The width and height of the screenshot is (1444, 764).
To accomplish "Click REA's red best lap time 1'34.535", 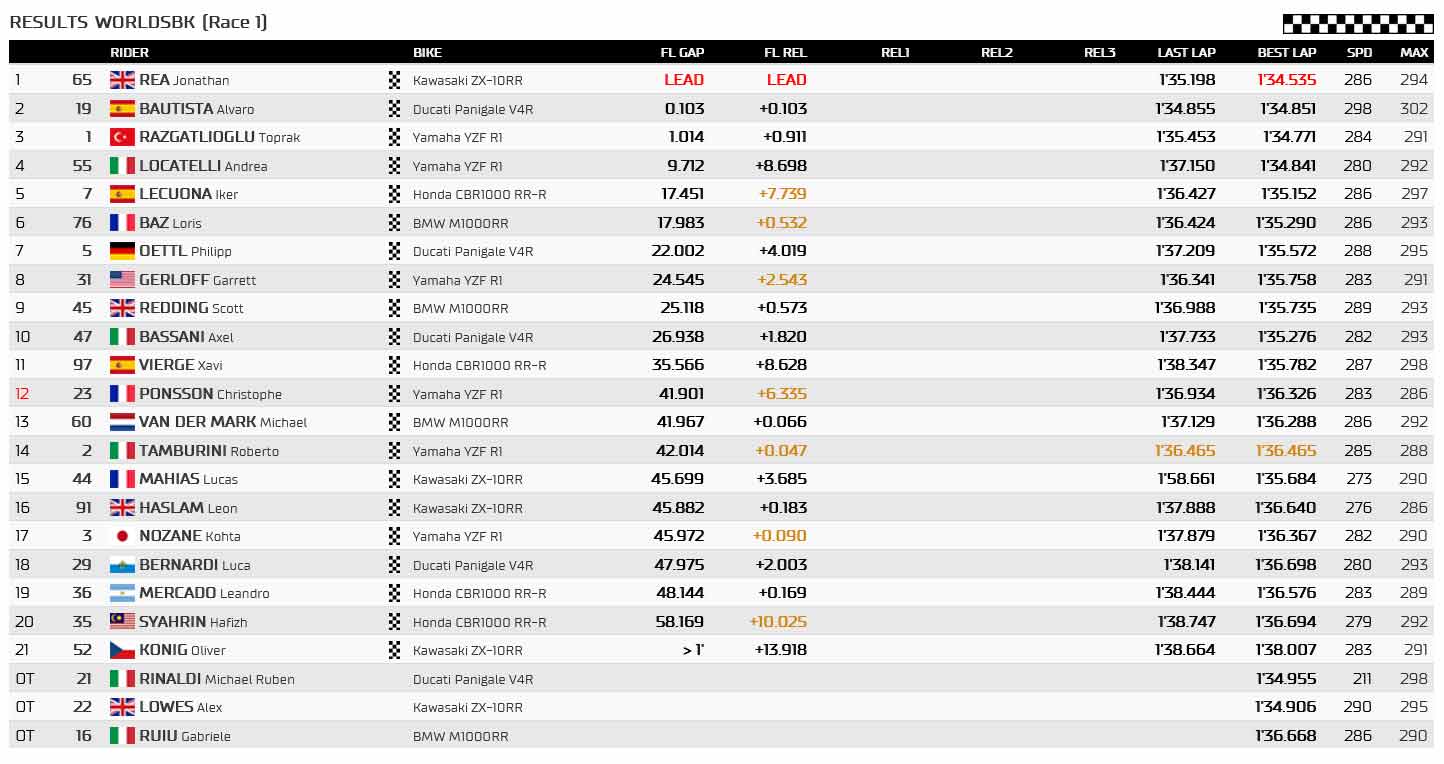I will coord(1287,80).
